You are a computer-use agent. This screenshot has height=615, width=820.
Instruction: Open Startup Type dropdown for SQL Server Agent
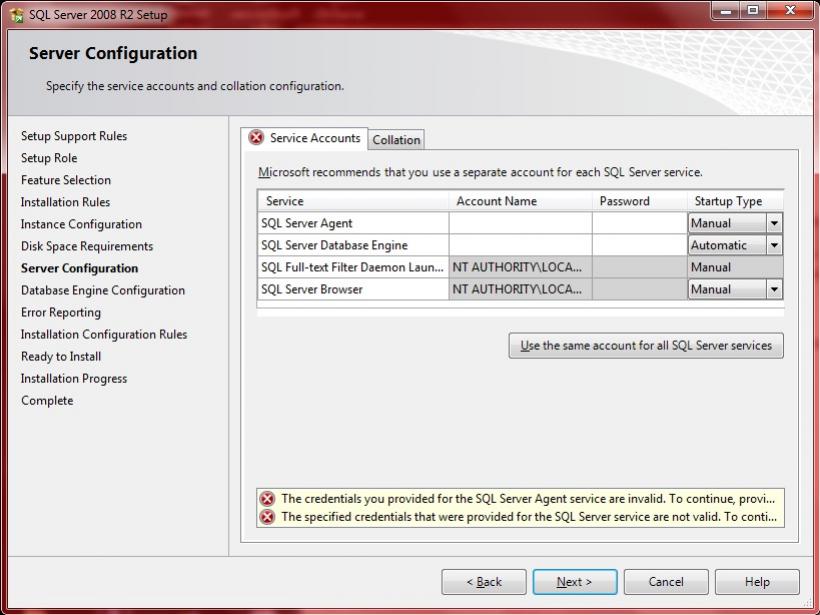(774, 223)
